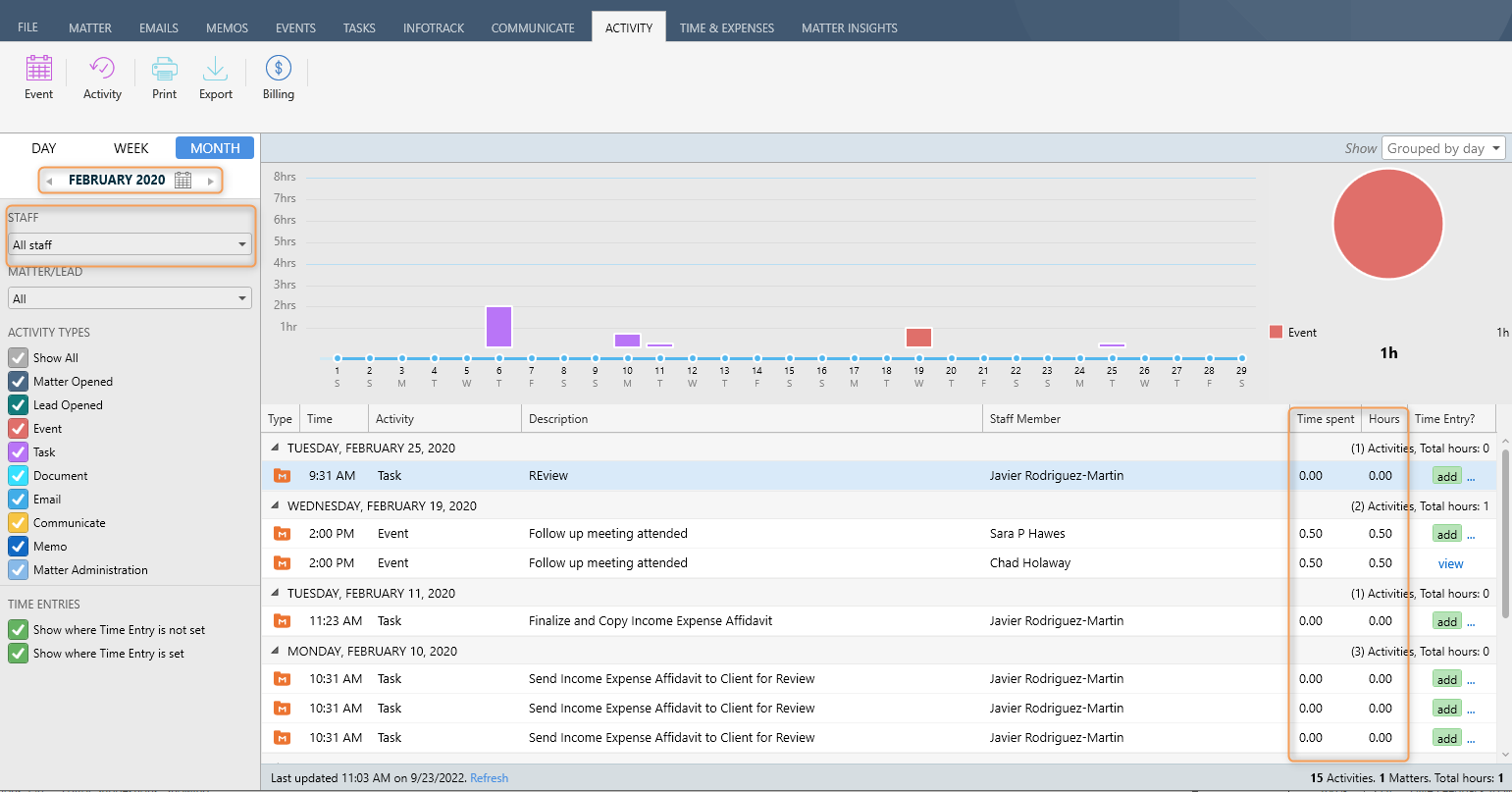Screen dimensions: 1512x792
Task: Click matter icon on Chad Holaway row
Action: click(x=282, y=563)
